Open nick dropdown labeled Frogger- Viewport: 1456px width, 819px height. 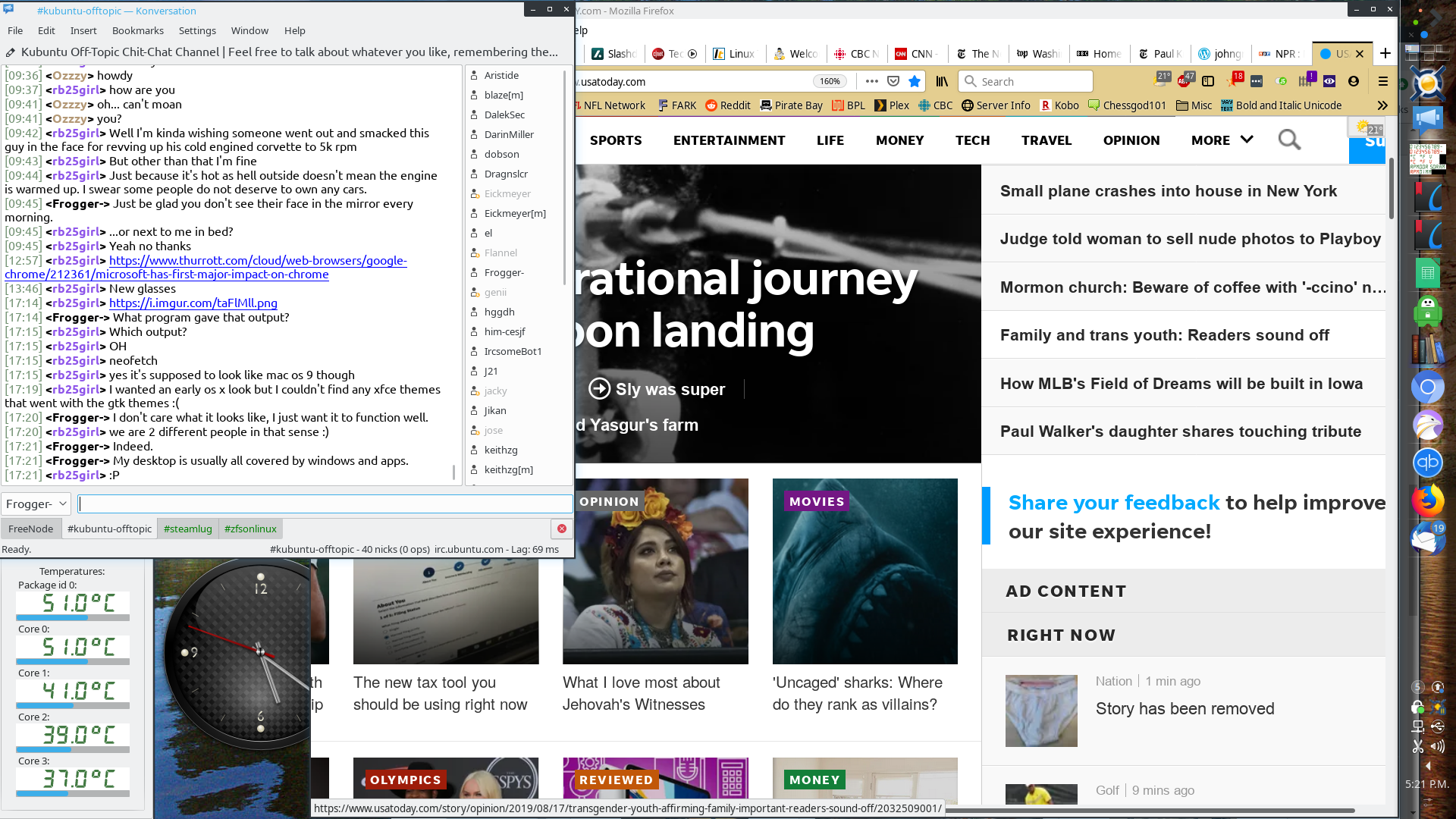tap(36, 504)
